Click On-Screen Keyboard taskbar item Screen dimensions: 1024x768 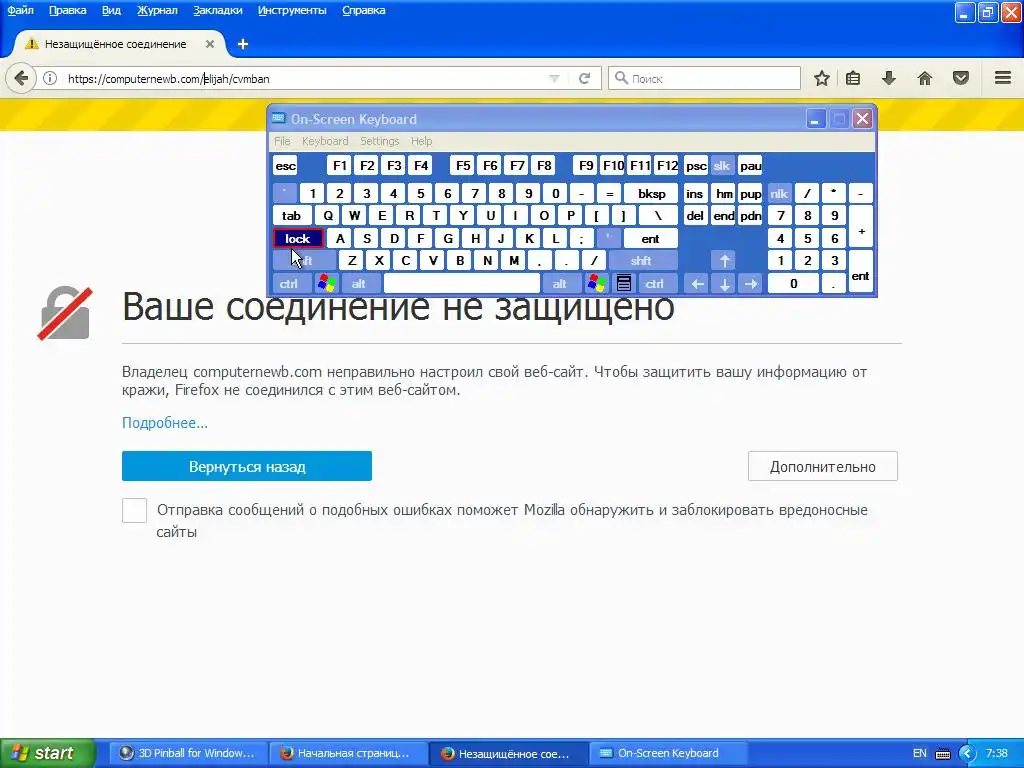(x=668, y=754)
